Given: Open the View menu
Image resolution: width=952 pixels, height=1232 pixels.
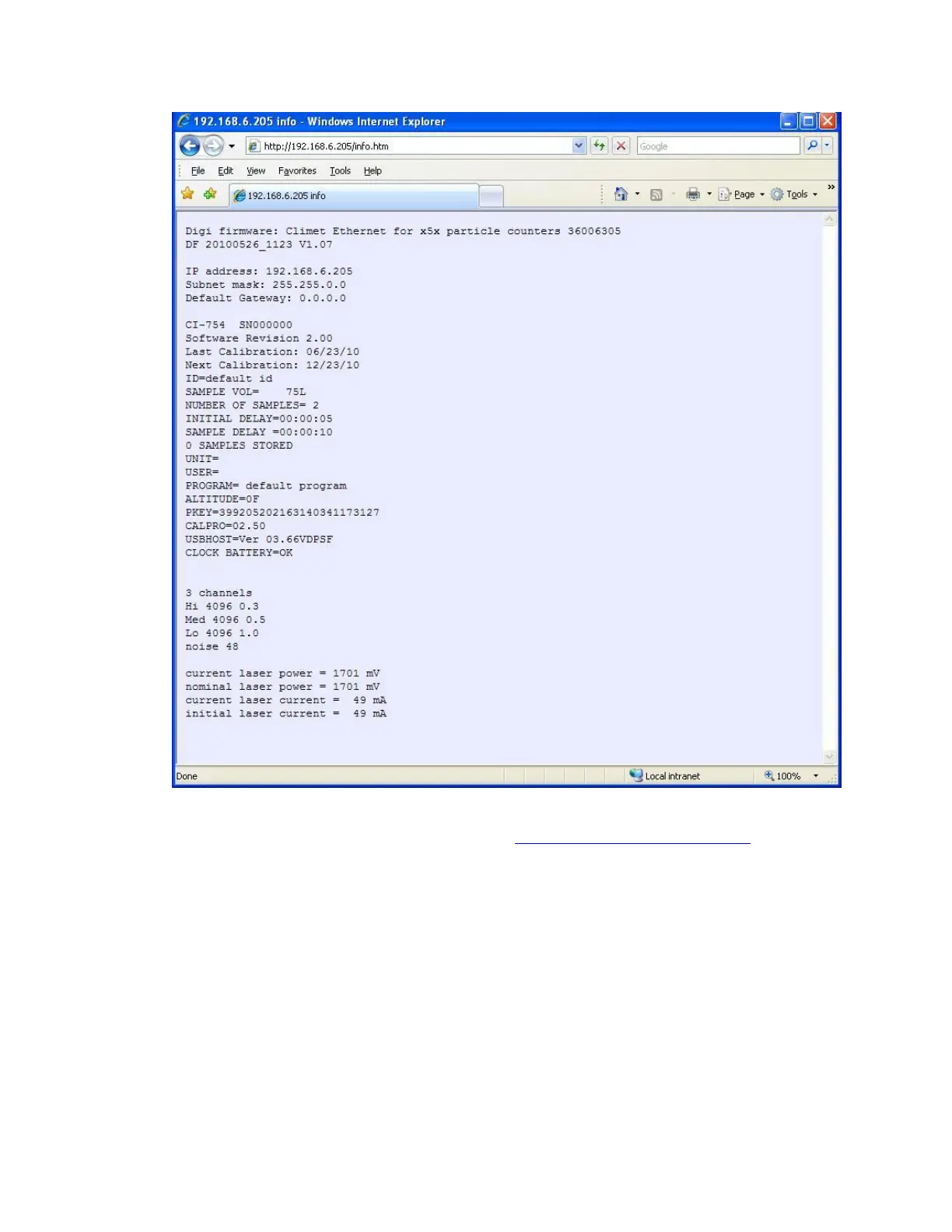Looking at the screenshot, I should point(256,171).
